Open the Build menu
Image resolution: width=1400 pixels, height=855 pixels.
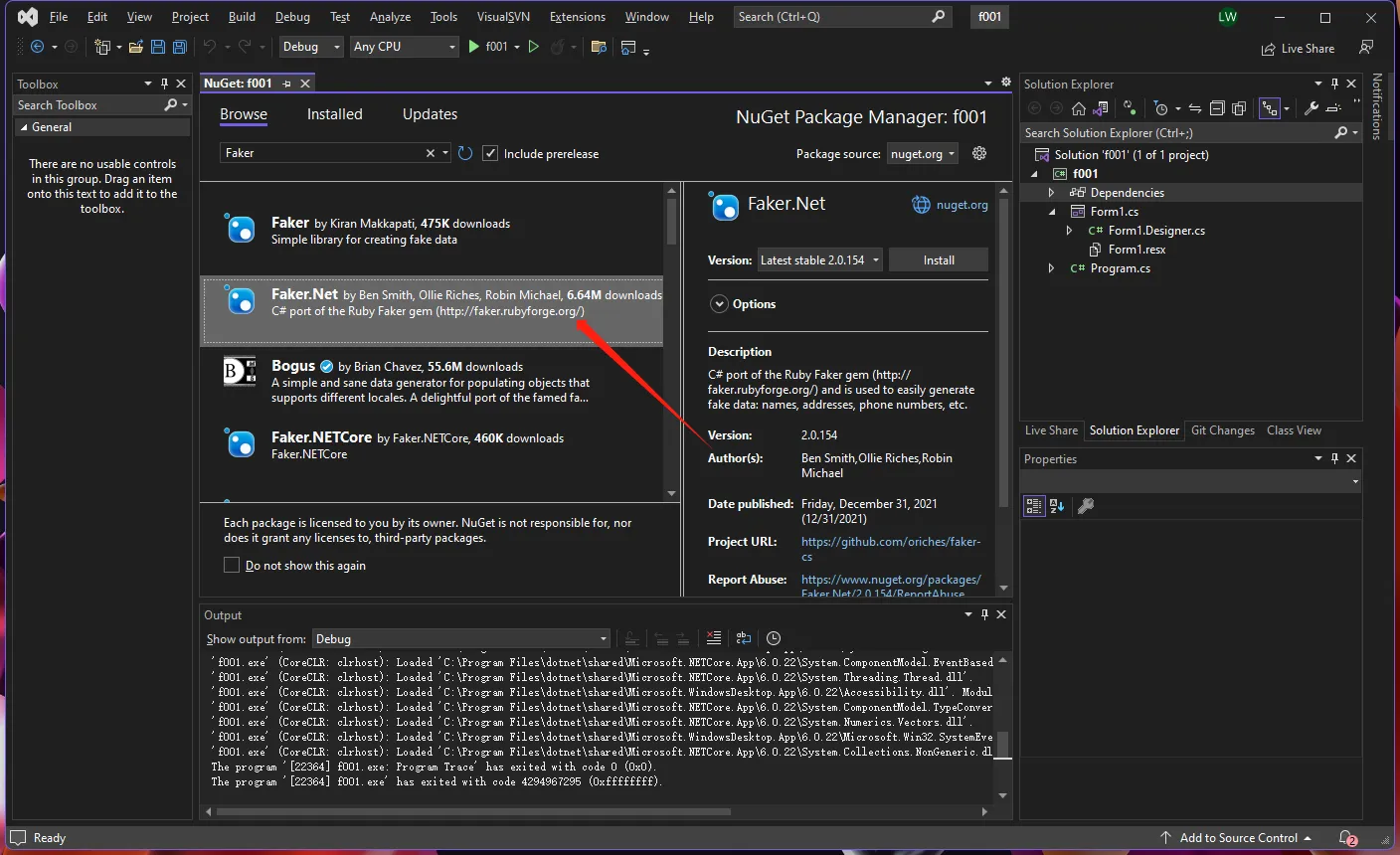(x=242, y=17)
